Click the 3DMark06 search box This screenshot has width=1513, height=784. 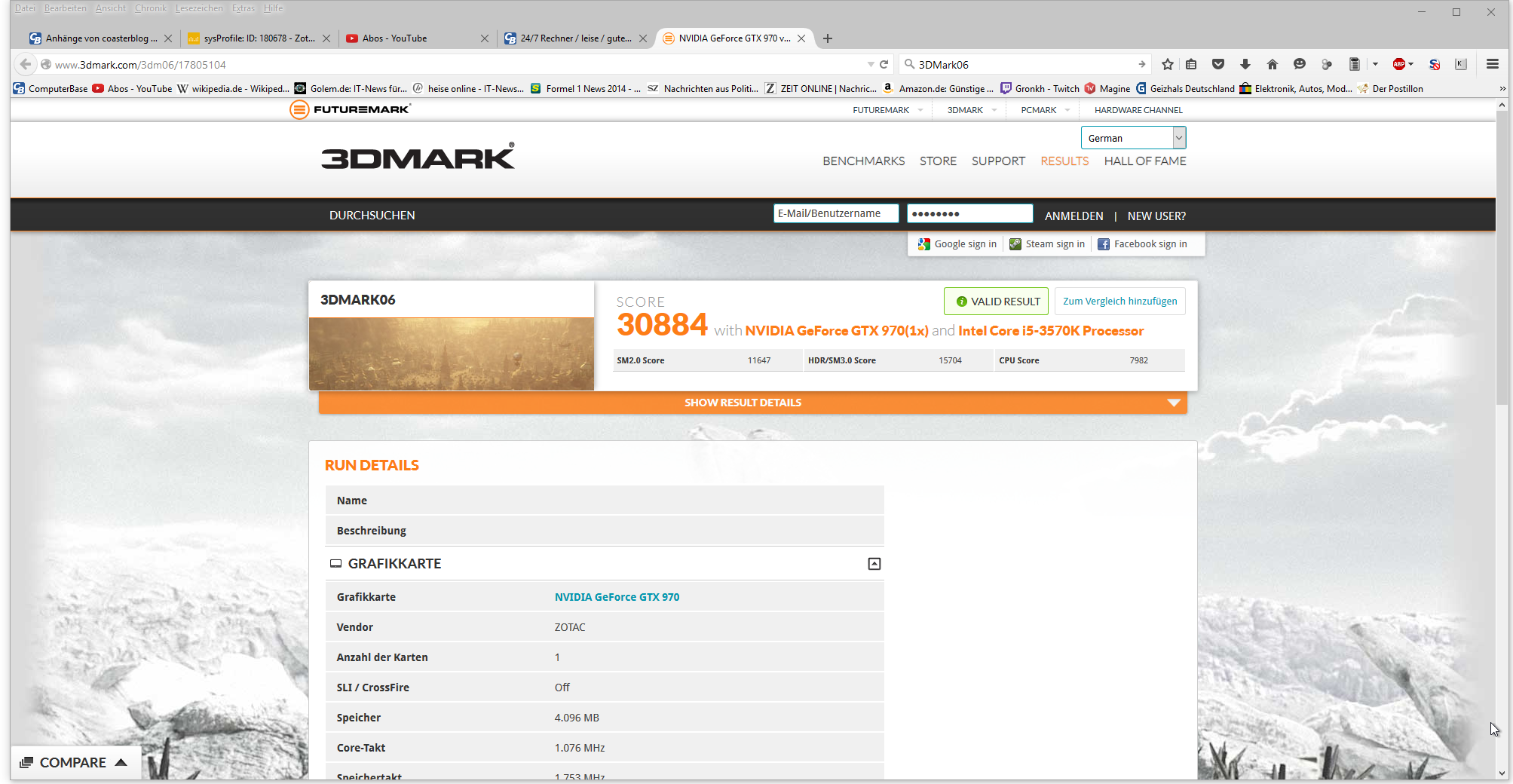tap(1024, 64)
